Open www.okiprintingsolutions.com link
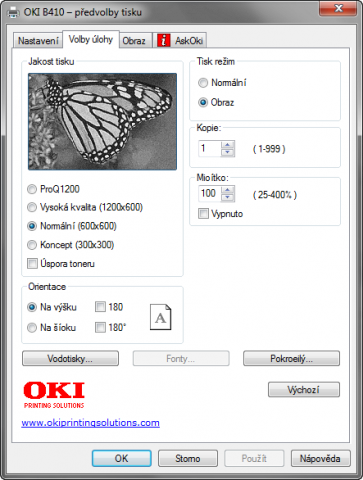 pos(90,423)
